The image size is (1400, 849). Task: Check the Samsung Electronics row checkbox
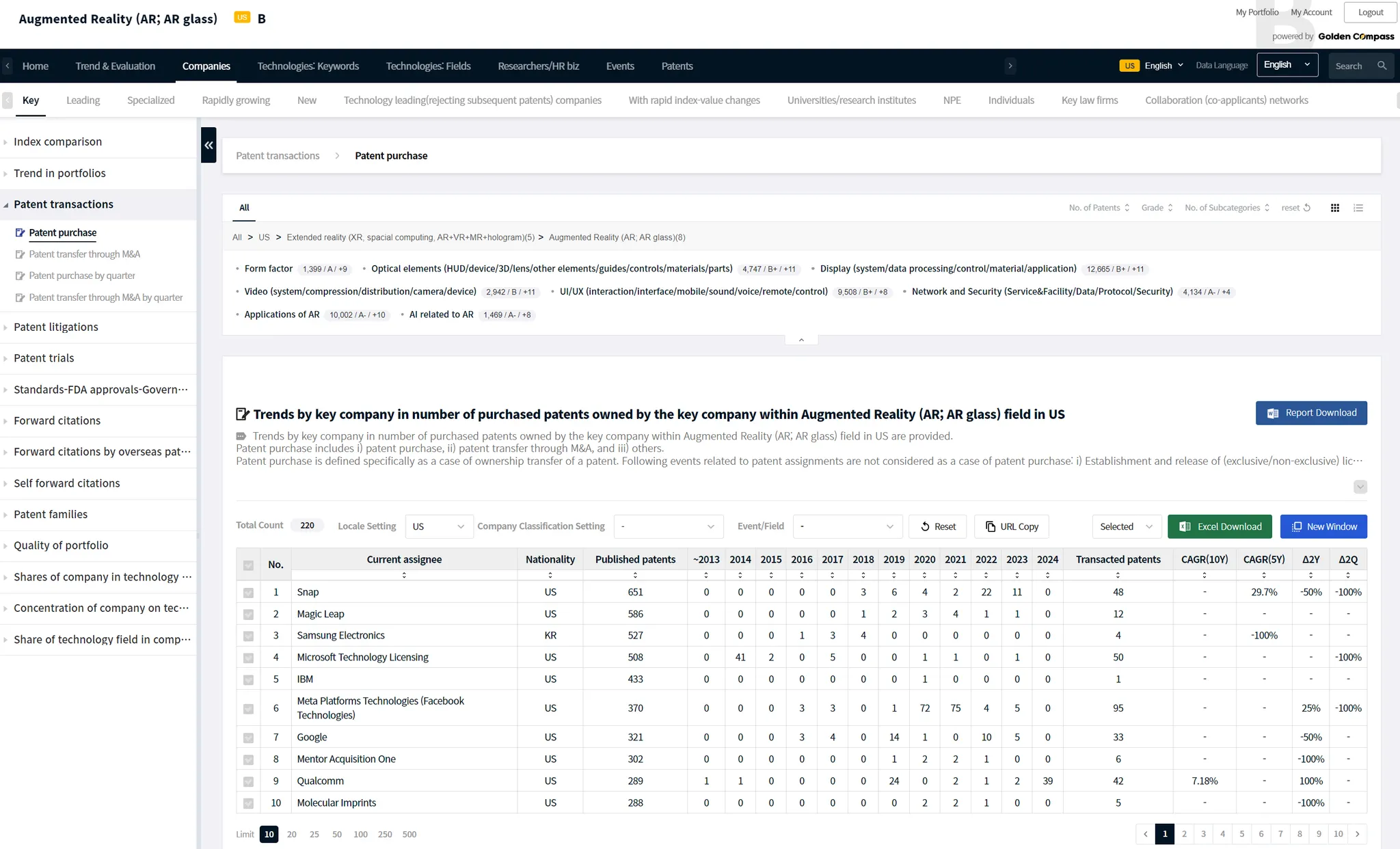[248, 636]
